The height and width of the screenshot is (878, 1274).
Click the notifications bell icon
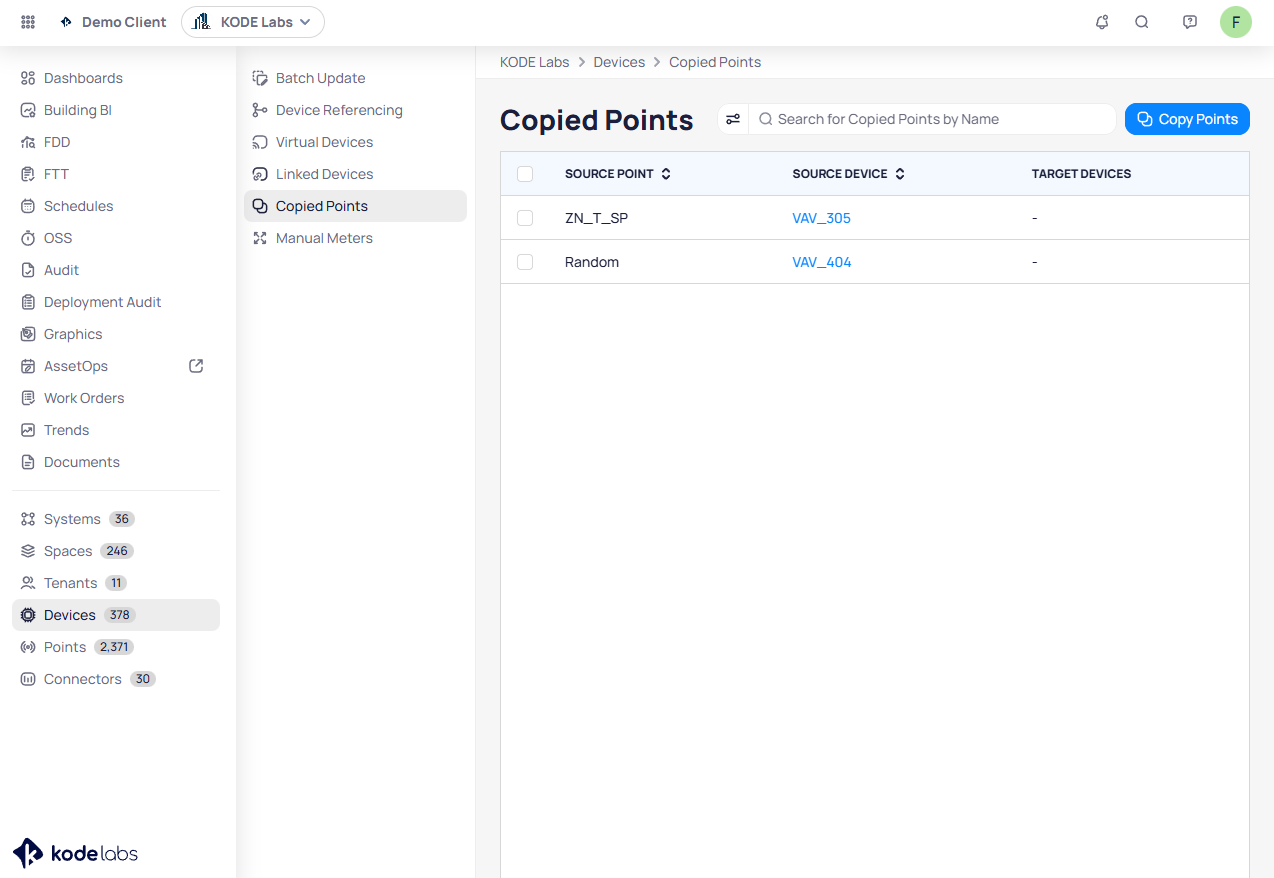[x=1102, y=22]
